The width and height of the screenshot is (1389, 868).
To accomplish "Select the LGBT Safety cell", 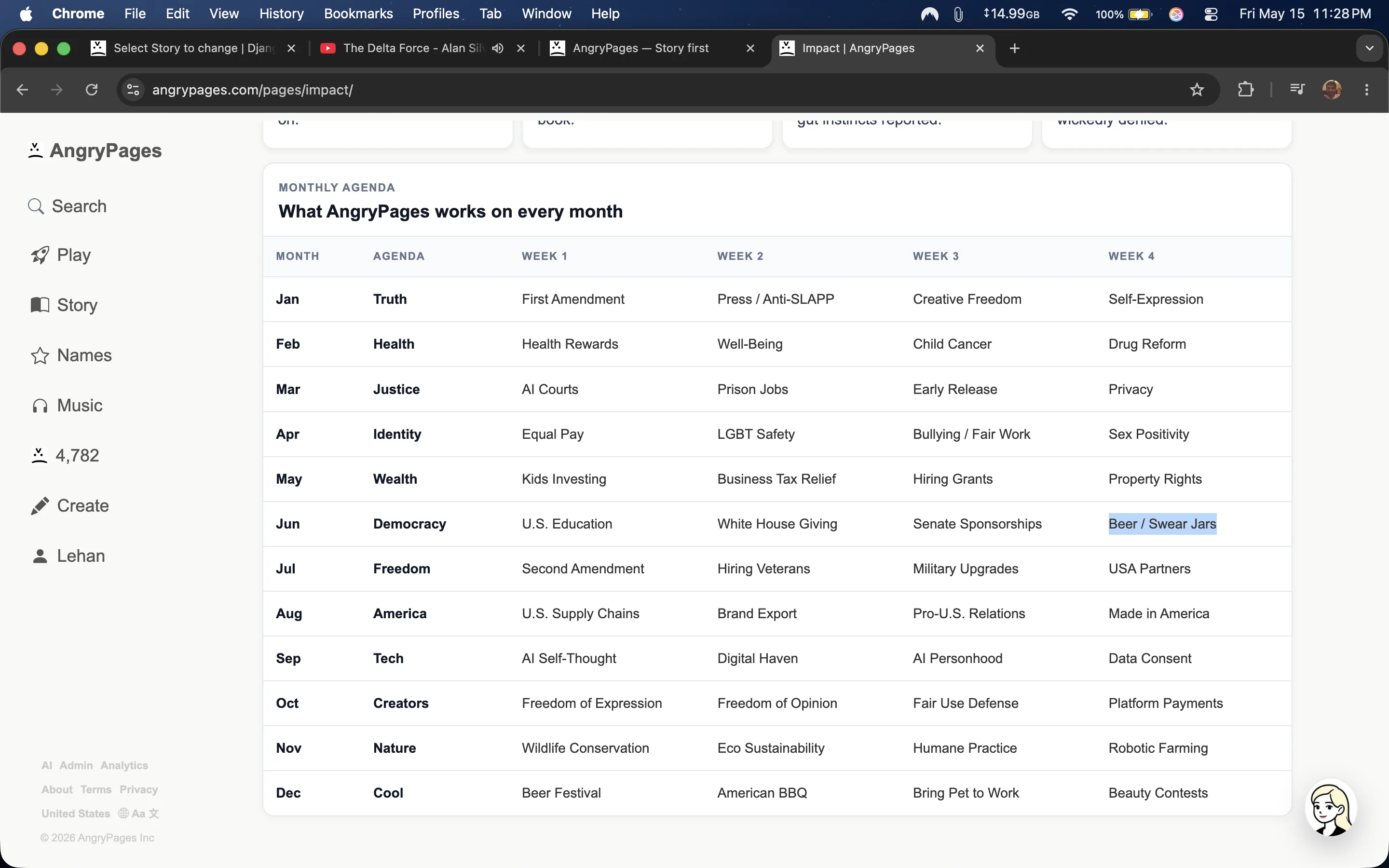I will (756, 434).
